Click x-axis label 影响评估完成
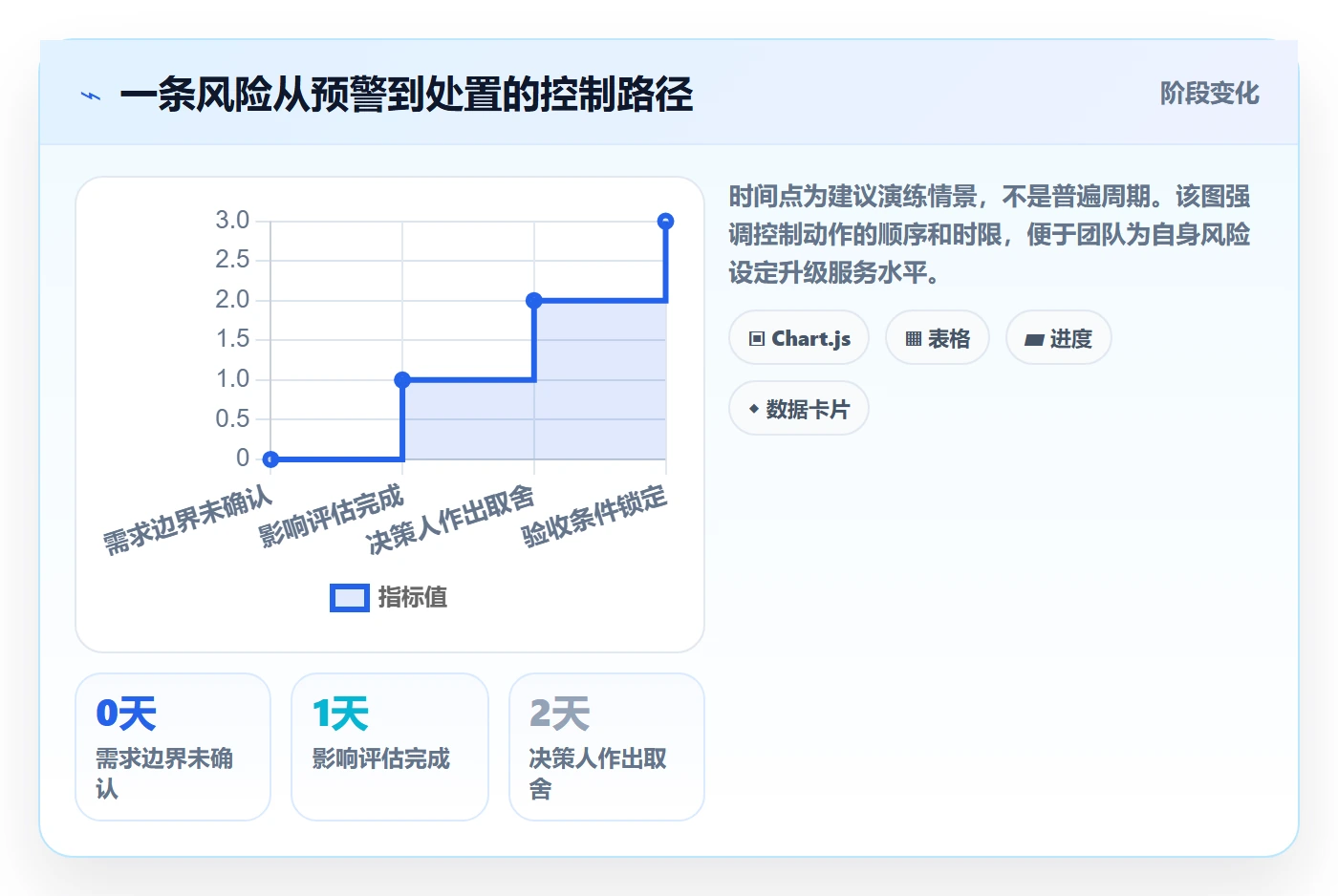This screenshot has height=896, width=1338. (331, 517)
